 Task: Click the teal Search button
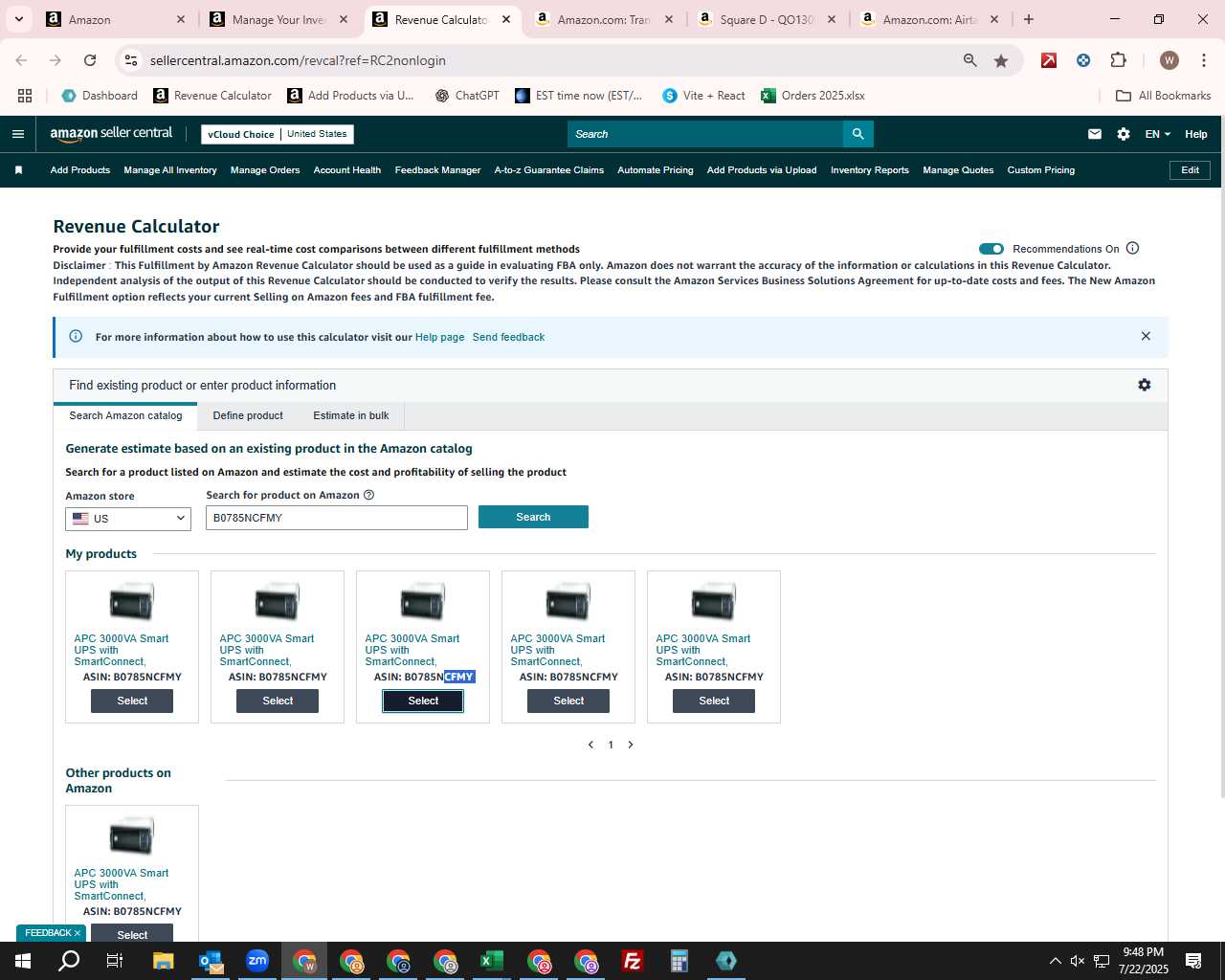pyautogui.click(x=533, y=517)
